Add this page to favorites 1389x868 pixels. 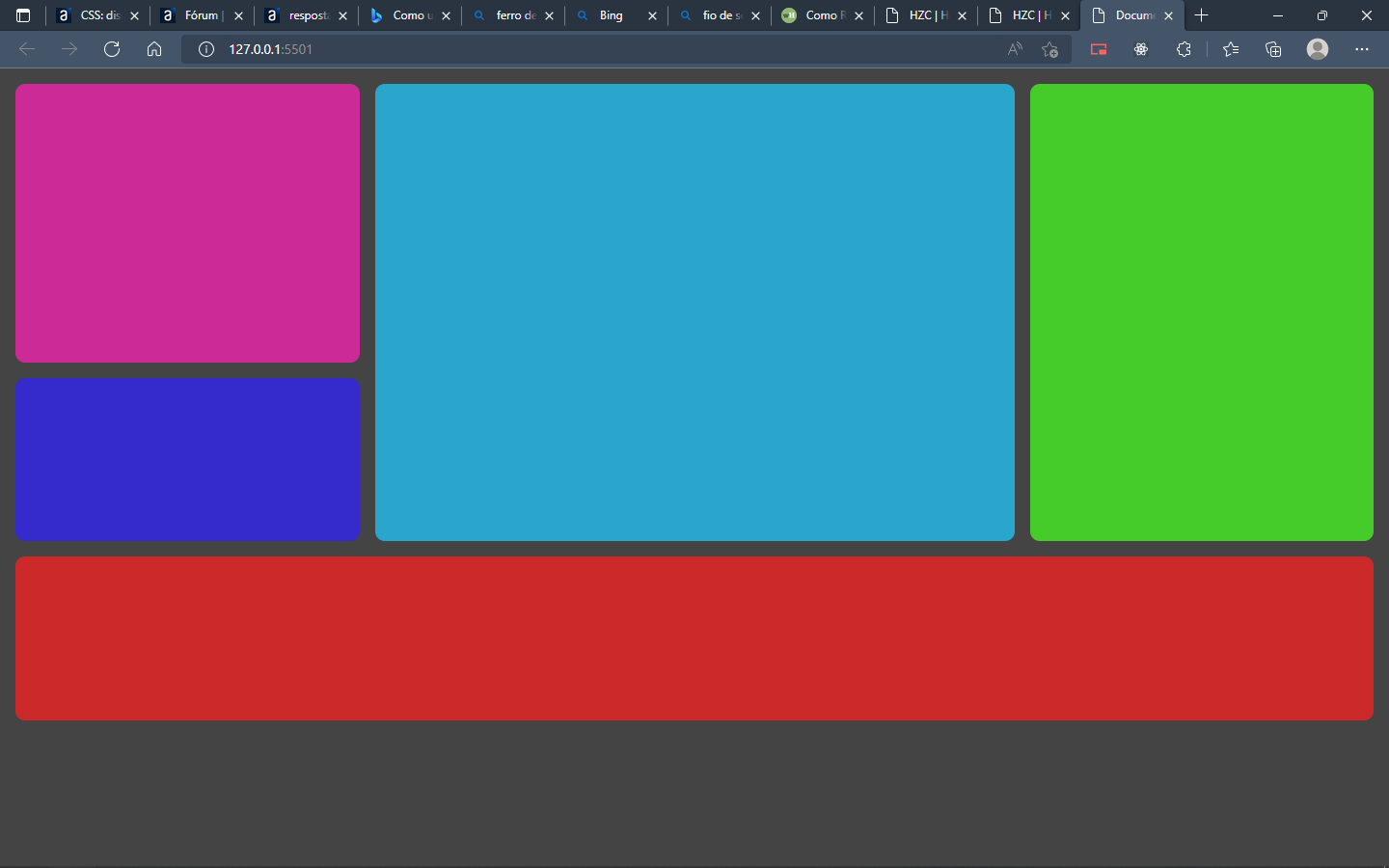[x=1050, y=49]
